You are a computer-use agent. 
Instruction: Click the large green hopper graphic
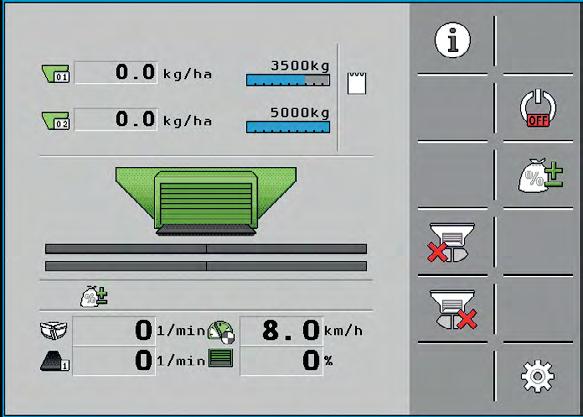click(x=206, y=201)
